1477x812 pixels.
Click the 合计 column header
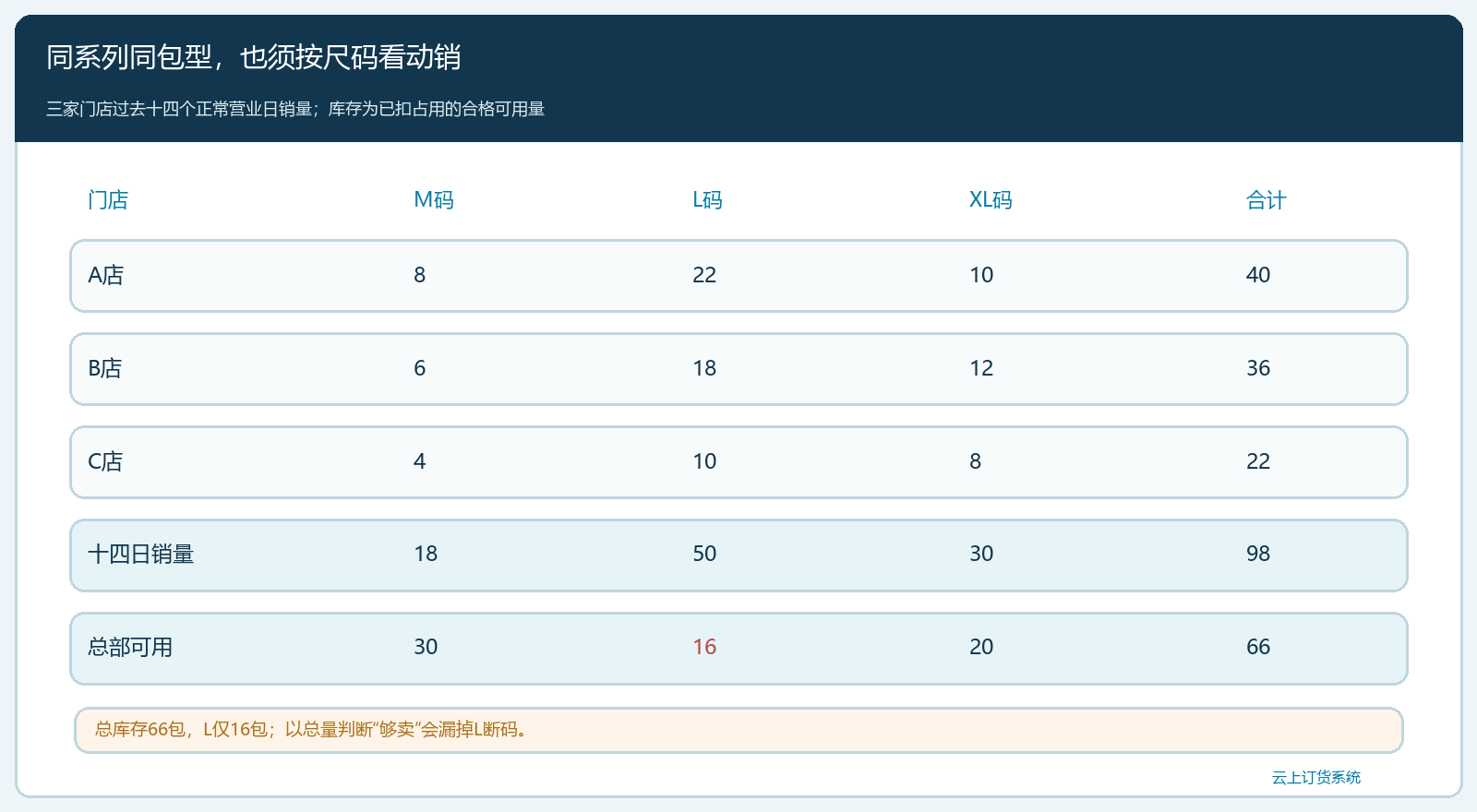[1266, 200]
